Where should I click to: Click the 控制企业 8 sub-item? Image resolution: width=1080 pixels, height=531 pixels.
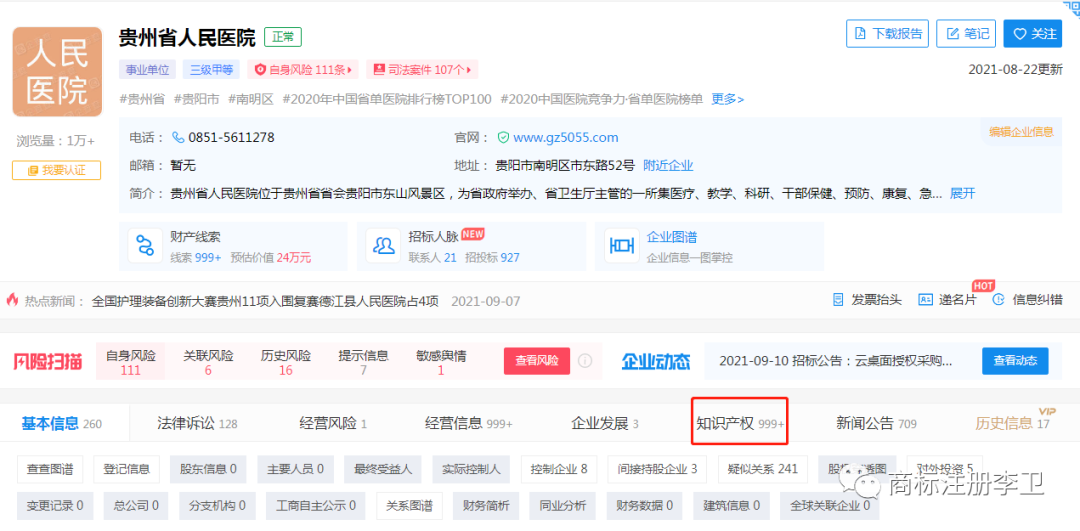coord(559,469)
